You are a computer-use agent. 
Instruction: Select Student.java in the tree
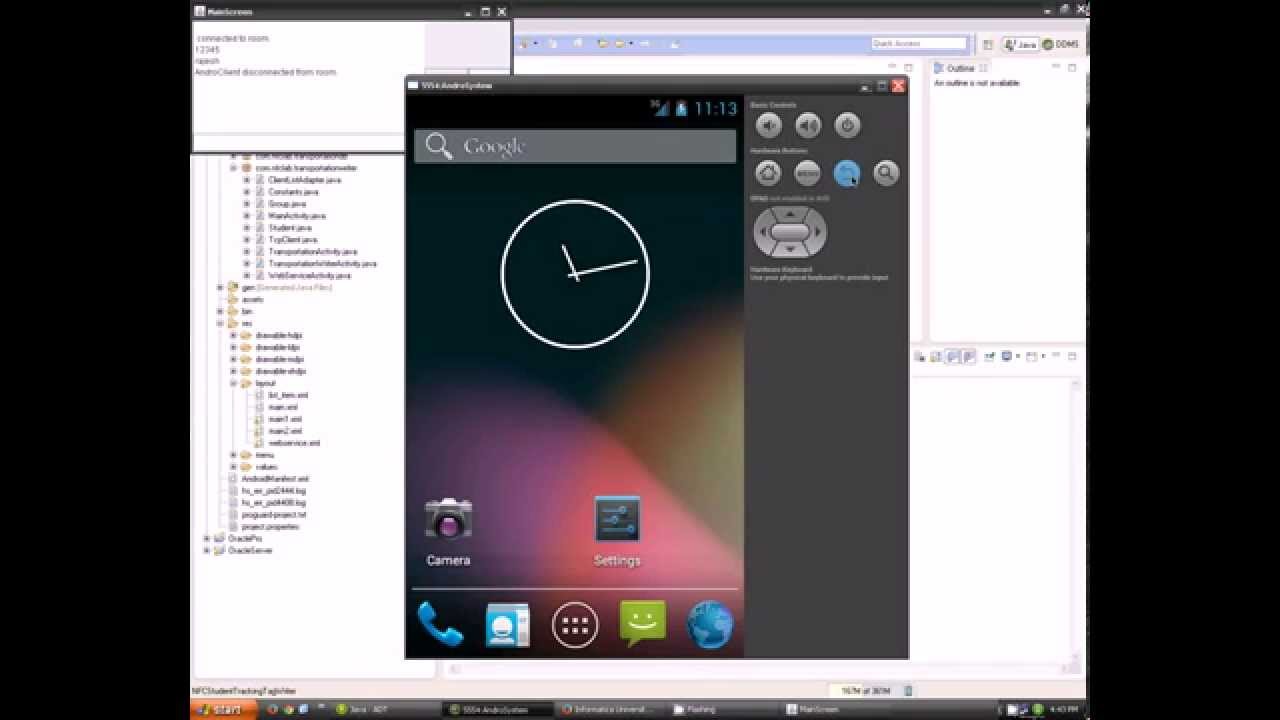(289, 228)
